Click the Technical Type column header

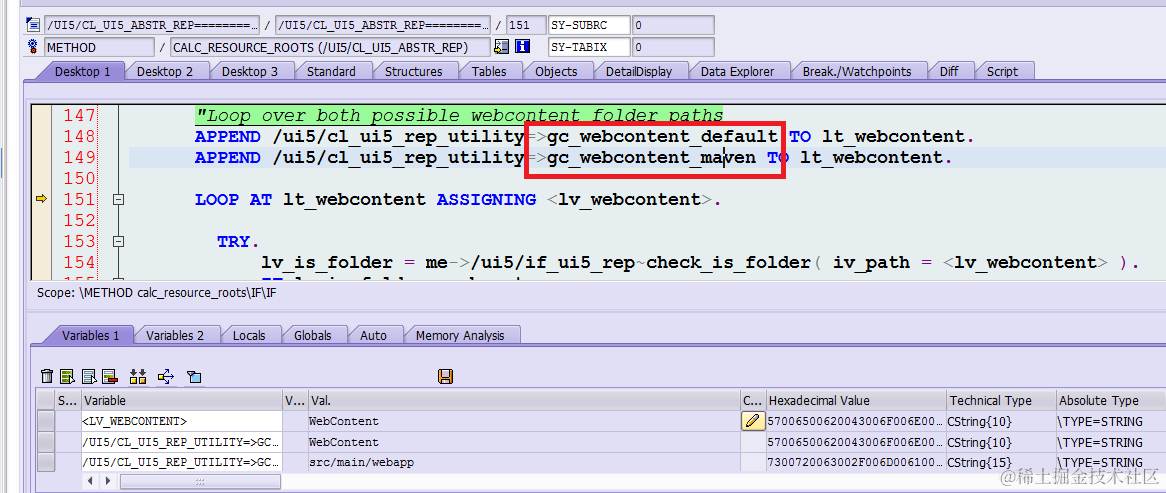1000,400
